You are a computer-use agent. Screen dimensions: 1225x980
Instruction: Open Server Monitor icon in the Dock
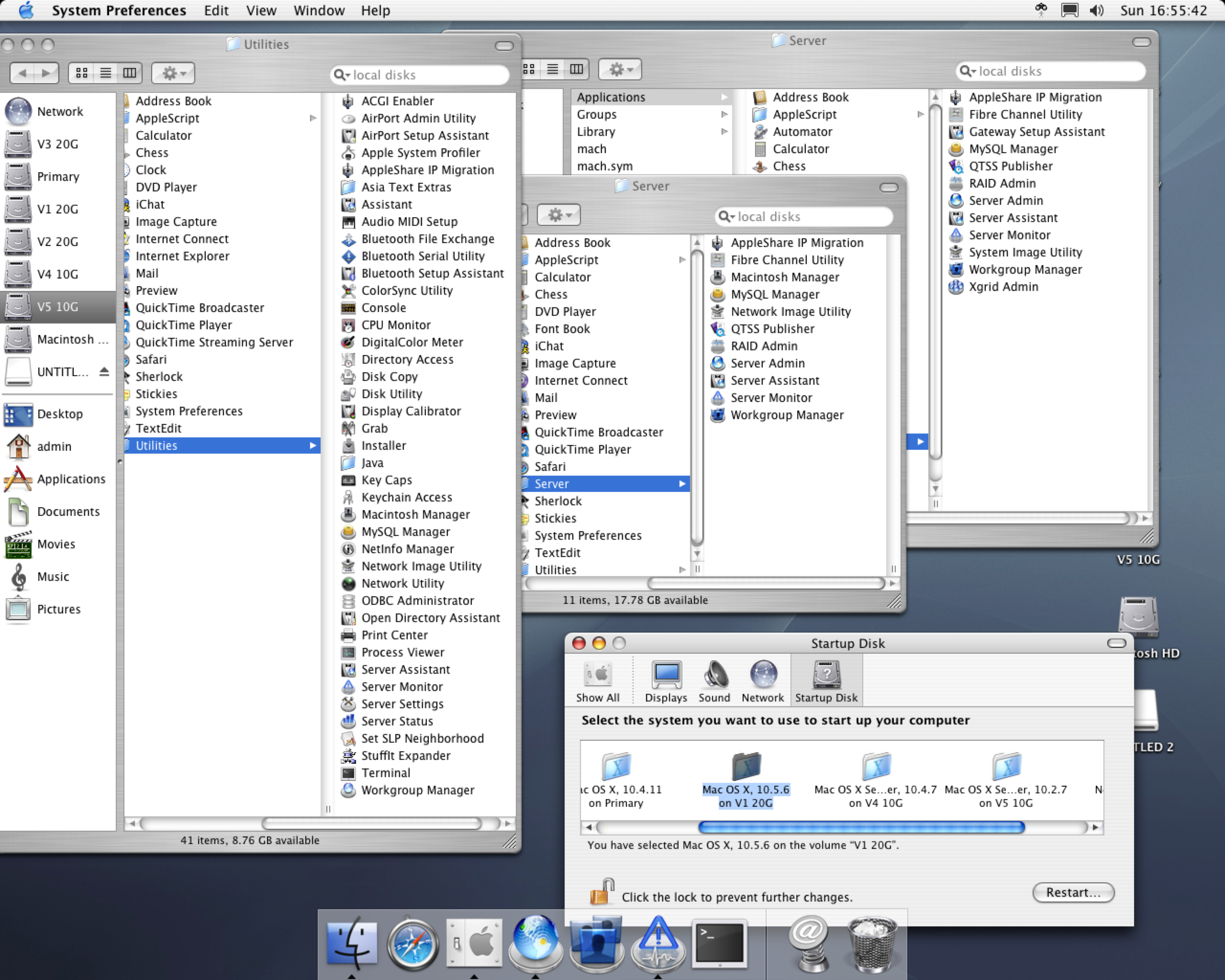coord(658,943)
